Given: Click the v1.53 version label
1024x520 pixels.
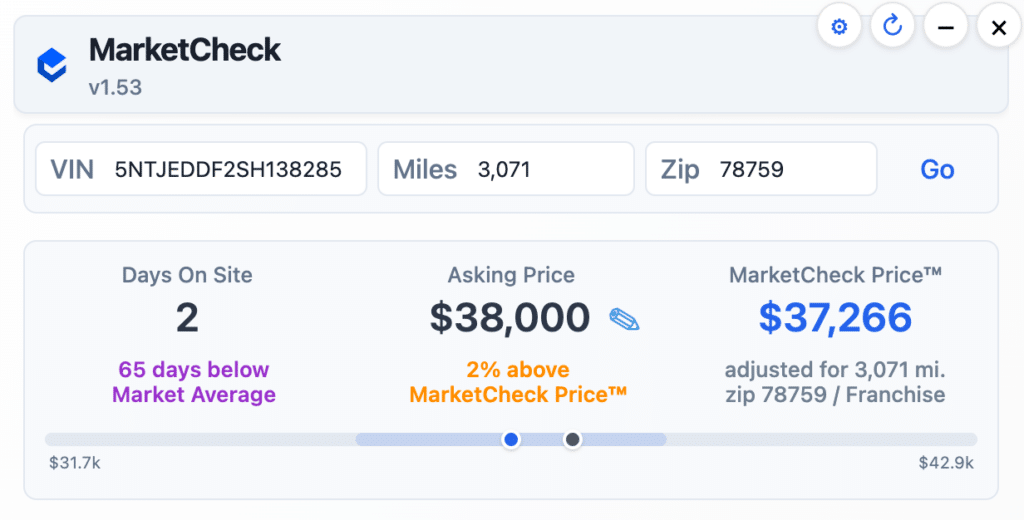Looking at the screenshot, I should pyautogui.click(x=115, y=87).
